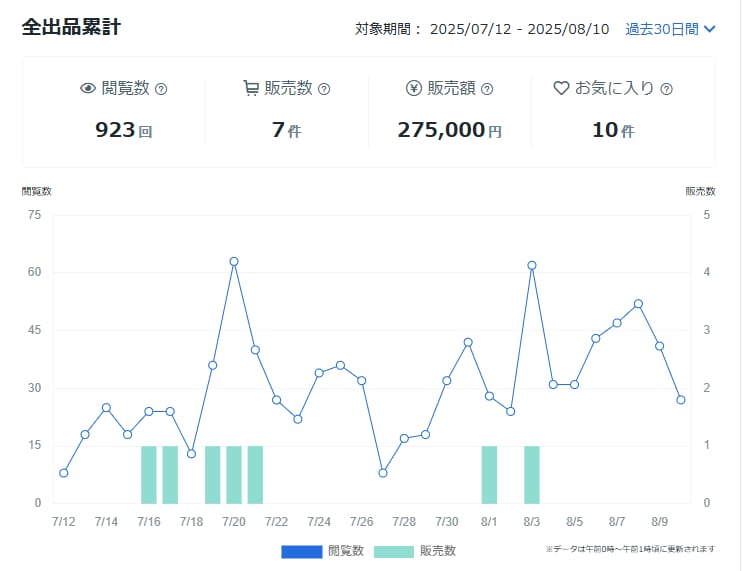Screen dimensions: 742x571
Task: Click the 8/3 peak data point
Action: coord(532,265)
